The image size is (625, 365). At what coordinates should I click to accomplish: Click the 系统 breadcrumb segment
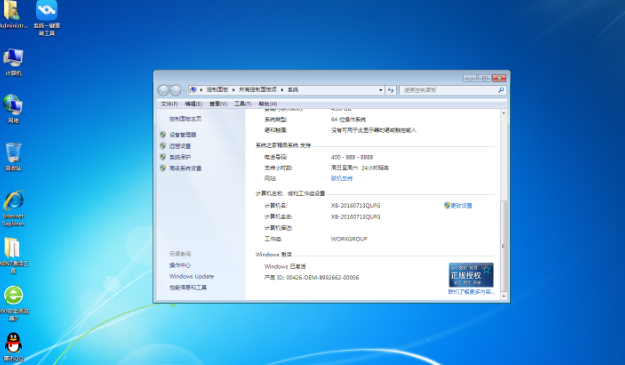coord(293,90)
